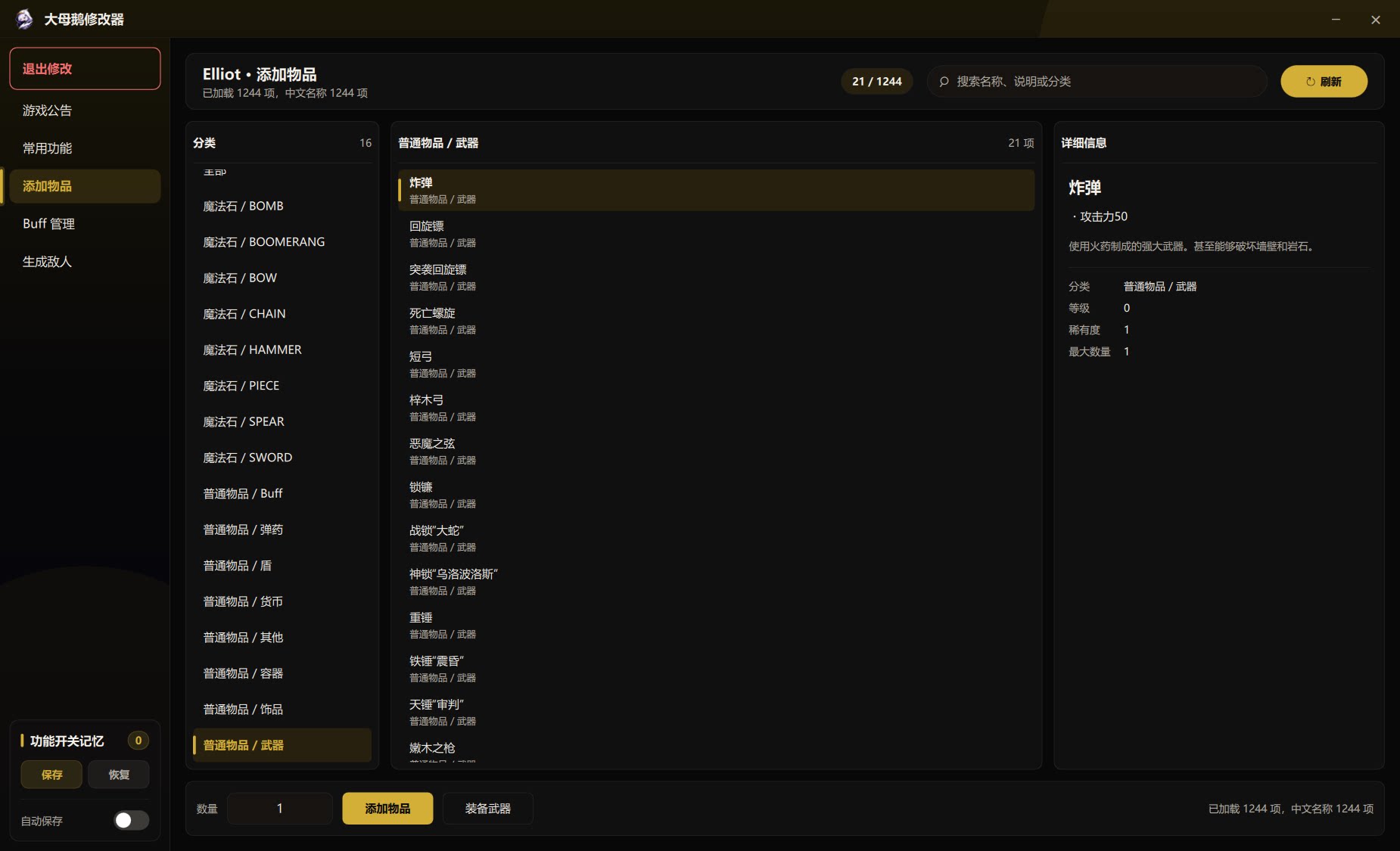Toggle the 自动保存 switch
The height and width of the screenshot is (851, 1400).
coord(131,821)
